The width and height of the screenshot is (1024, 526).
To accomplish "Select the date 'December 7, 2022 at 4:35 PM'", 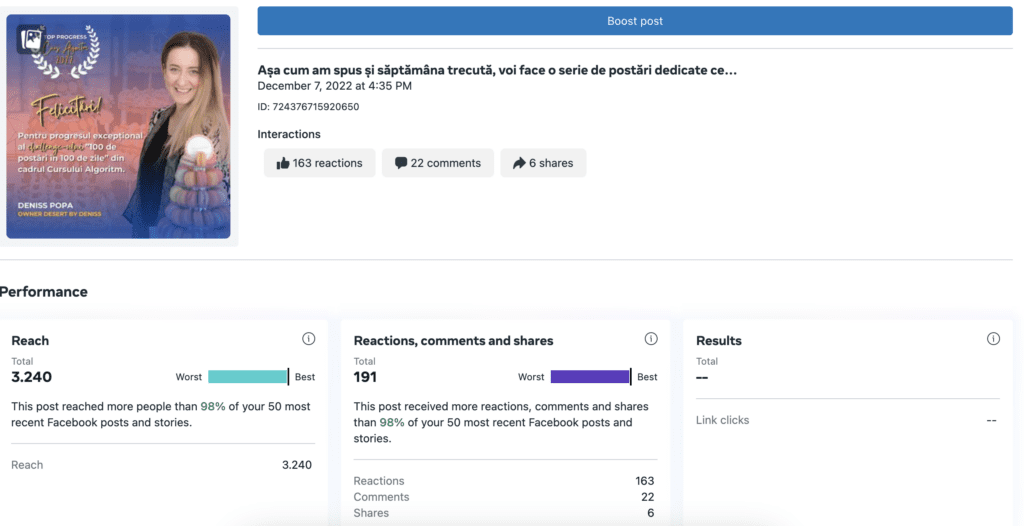I will pos(334,86).
